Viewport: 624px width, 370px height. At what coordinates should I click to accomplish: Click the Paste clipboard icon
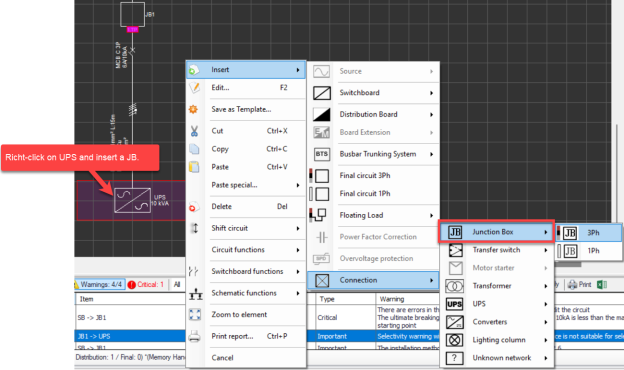[x=194, y=167]
